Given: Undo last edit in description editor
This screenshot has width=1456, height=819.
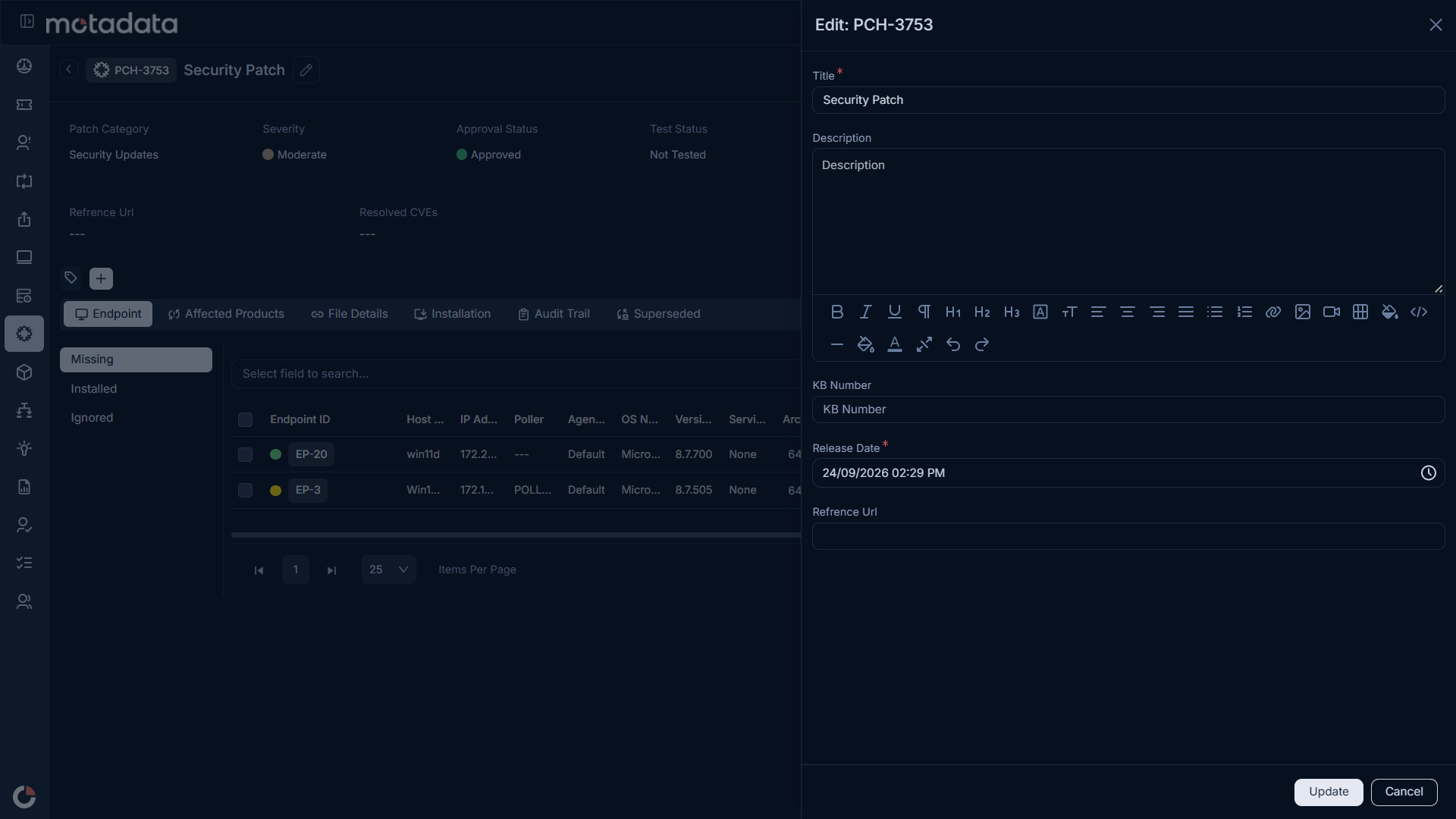Looking at the screenshot, I should (x=953, y=344).
